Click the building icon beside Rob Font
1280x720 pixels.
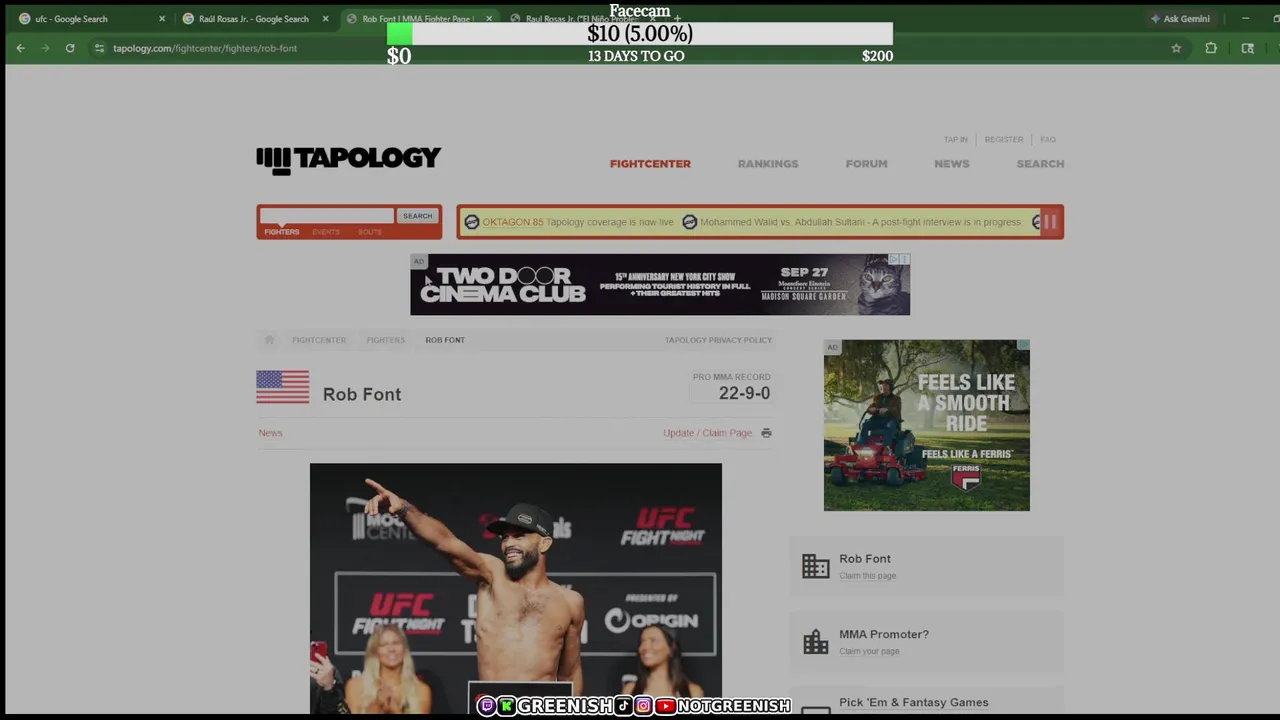tap(815, 566)
